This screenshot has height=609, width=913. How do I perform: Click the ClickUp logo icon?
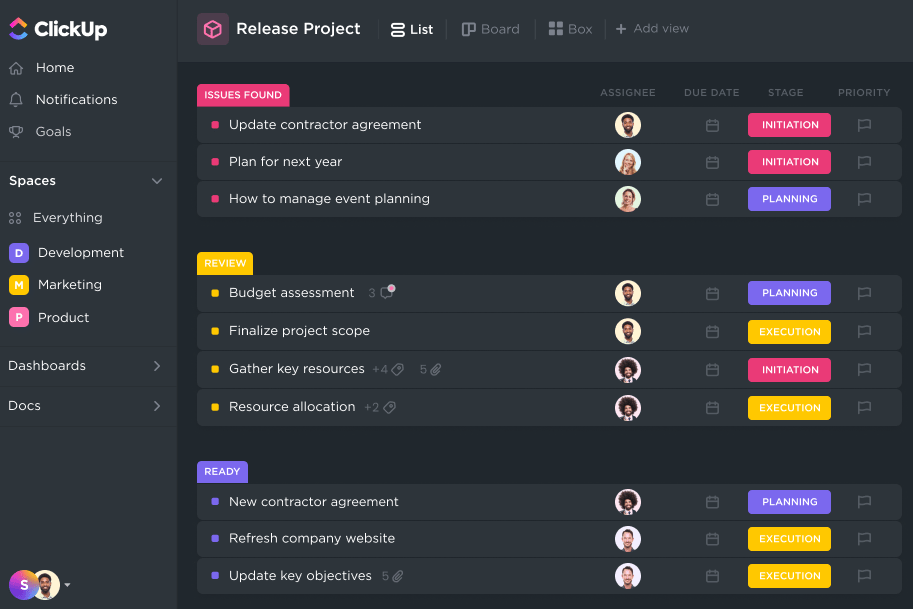pyautogui.click(x=19, y=29)
